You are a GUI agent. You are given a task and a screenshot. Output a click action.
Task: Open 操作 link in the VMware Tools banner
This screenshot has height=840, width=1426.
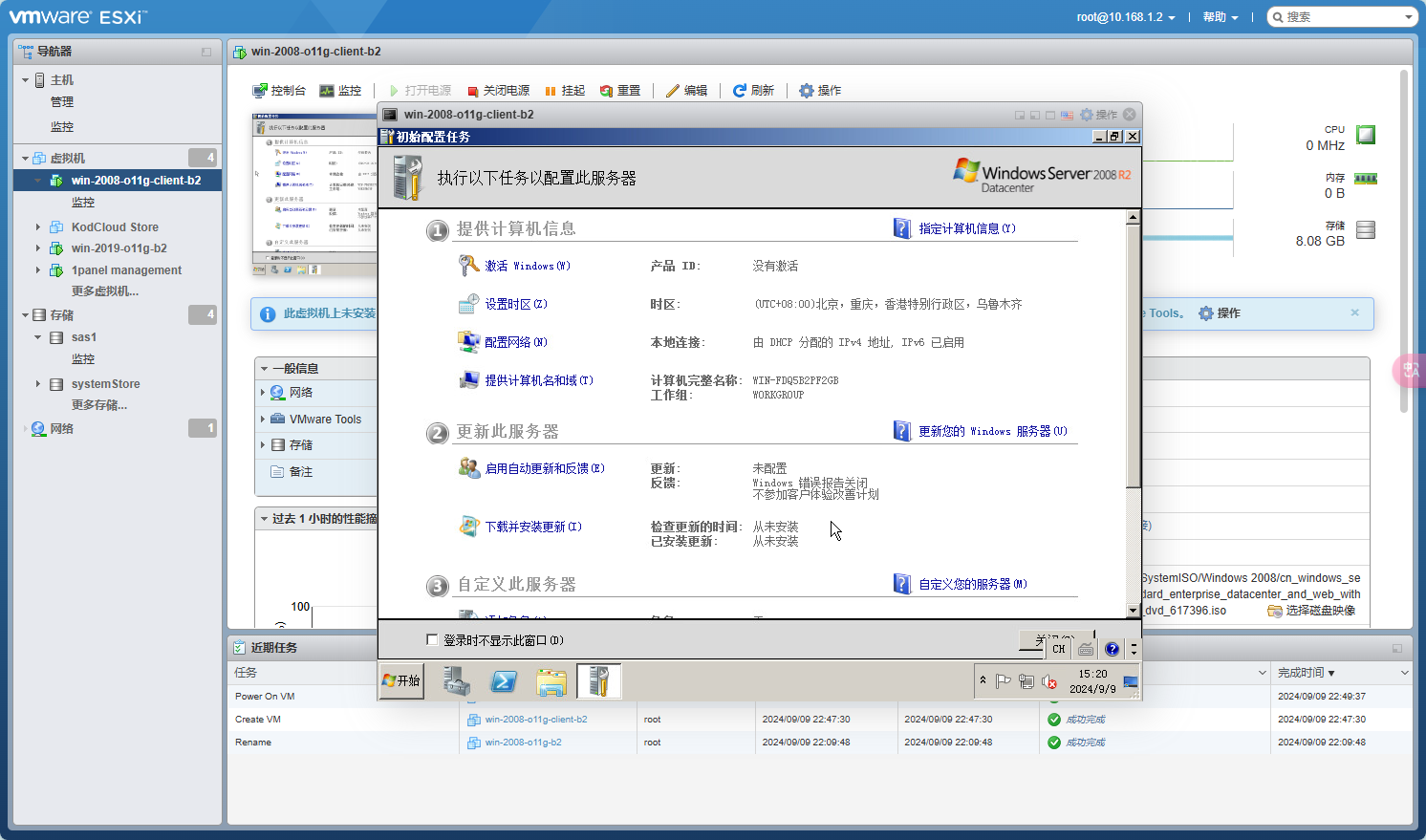tap(1220, 313)
